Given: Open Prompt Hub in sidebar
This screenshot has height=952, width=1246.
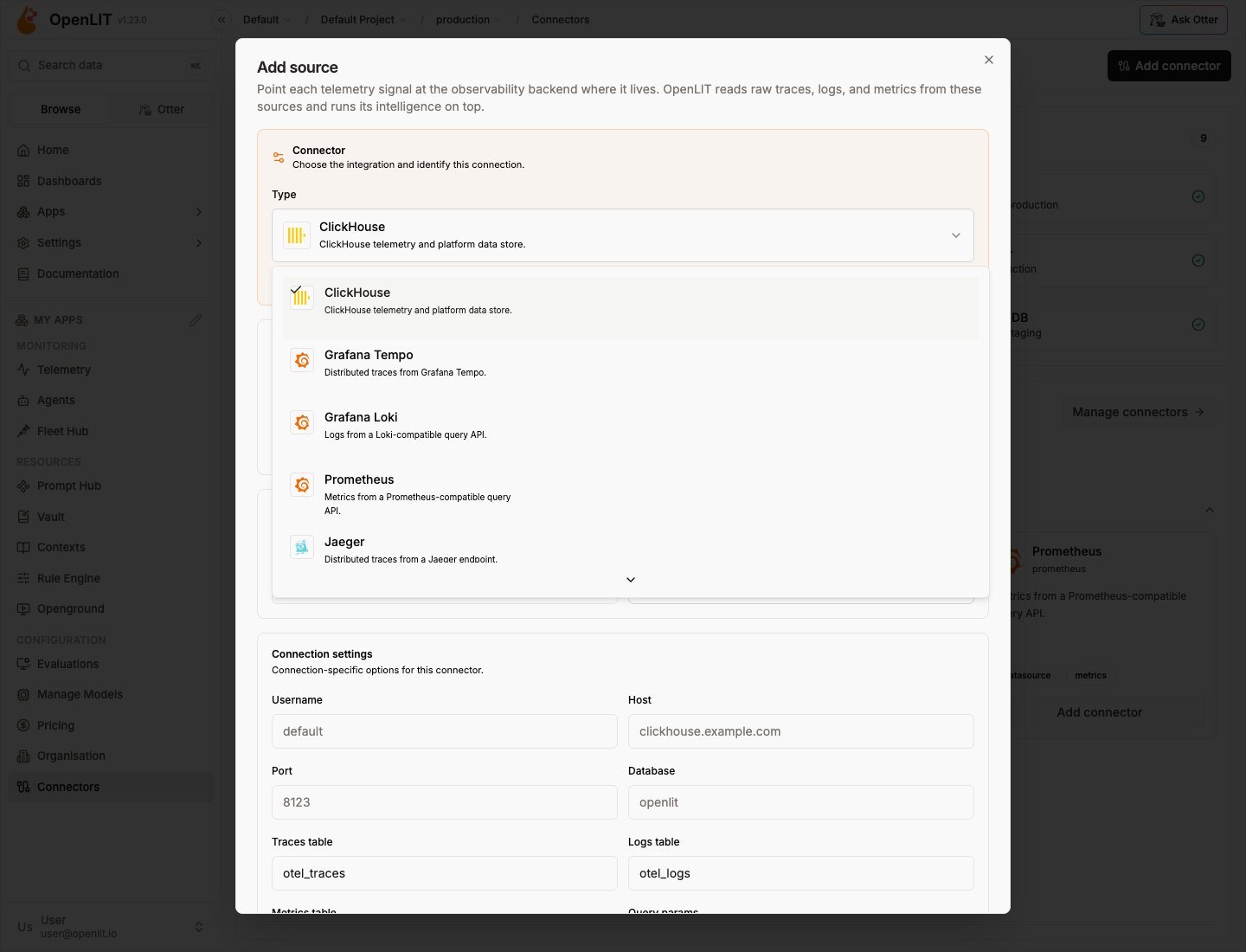Looking at the screenshot, I should (x=112, y=486).
